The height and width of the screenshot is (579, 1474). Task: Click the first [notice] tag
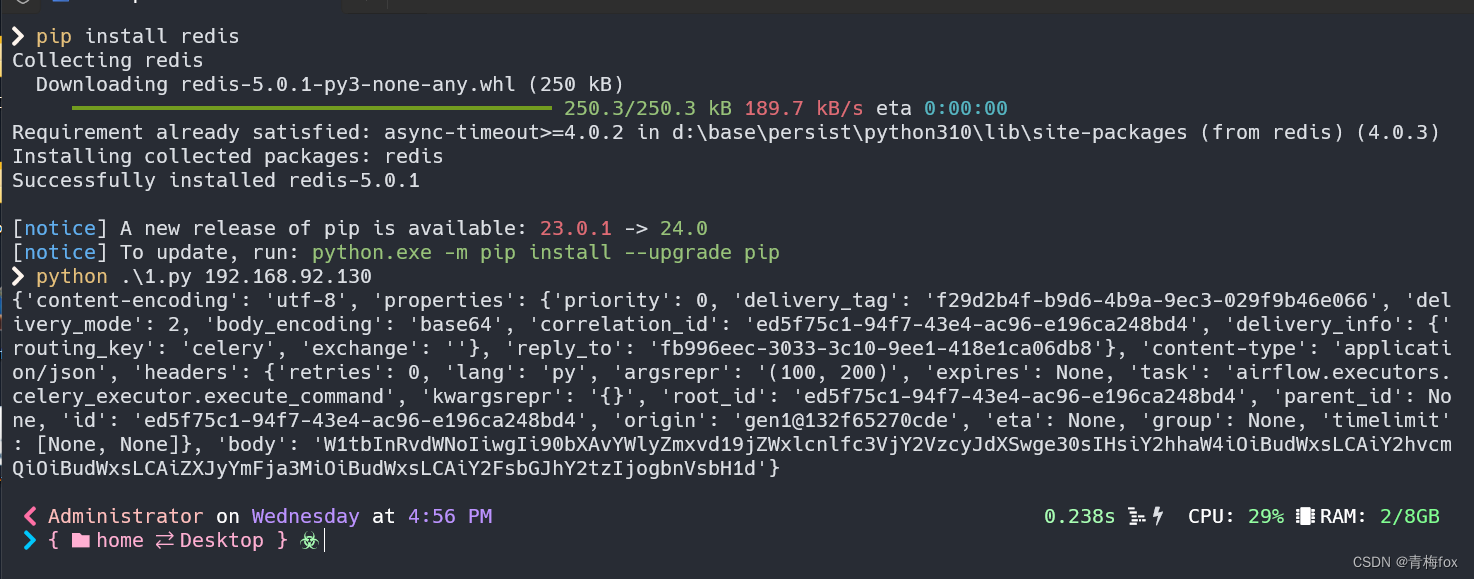coord(60,228)
